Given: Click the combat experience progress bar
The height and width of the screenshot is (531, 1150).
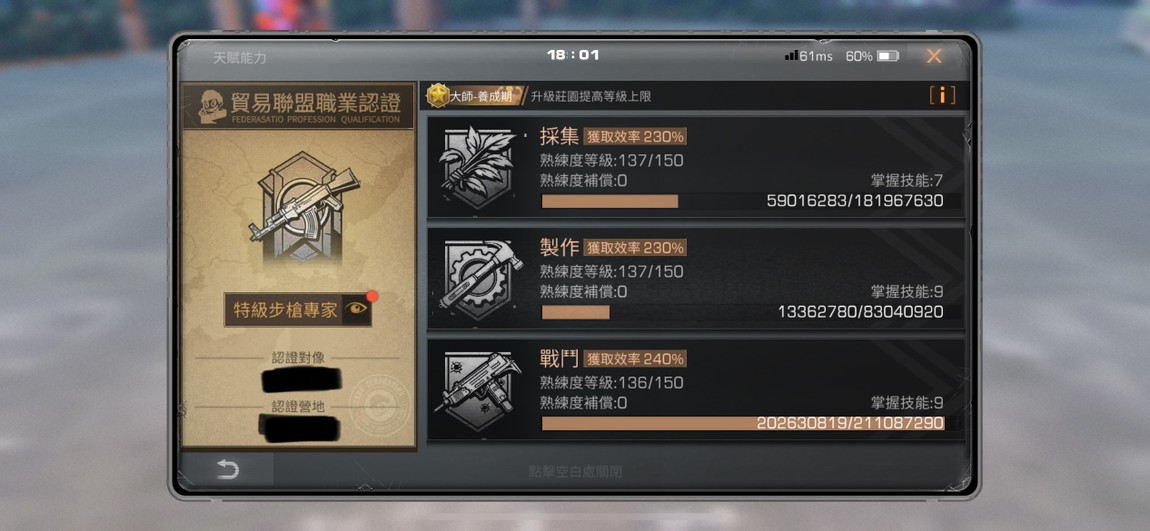Looking at the screenshot, I should 742,423.
